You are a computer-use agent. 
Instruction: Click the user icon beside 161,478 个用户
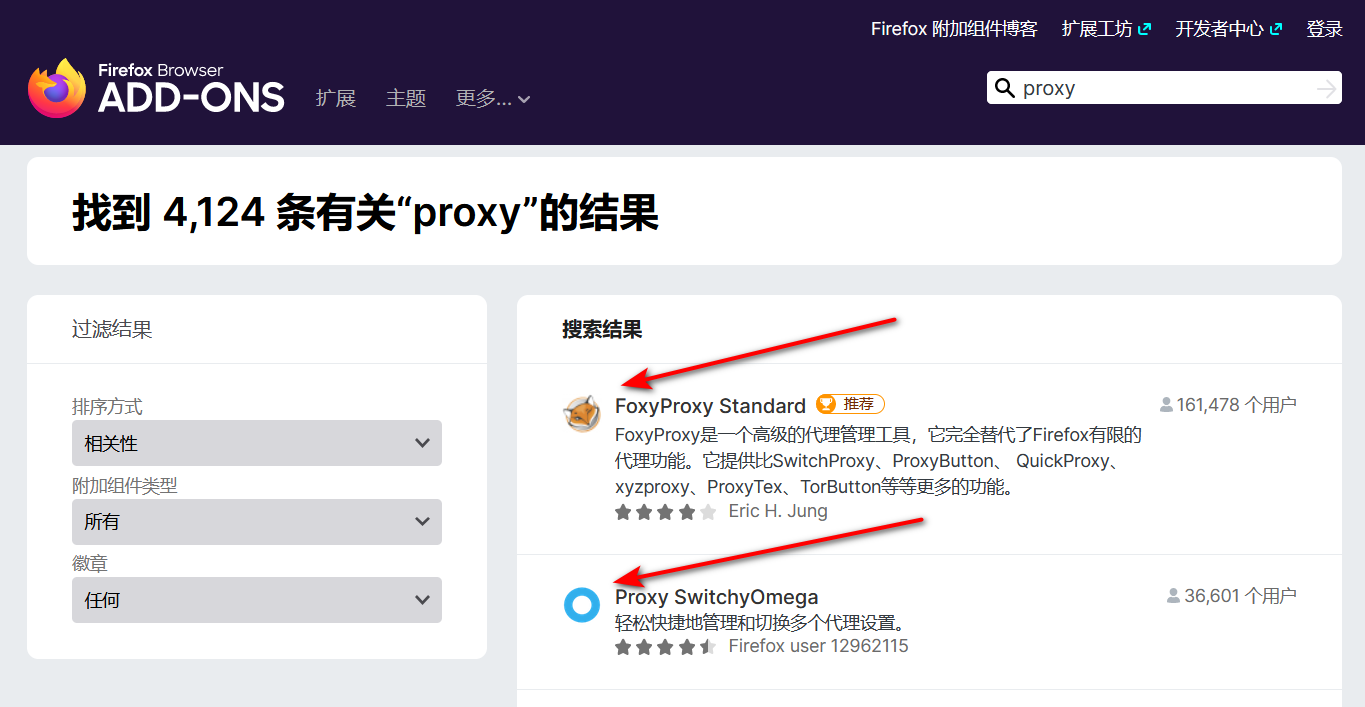[1166, 405]
